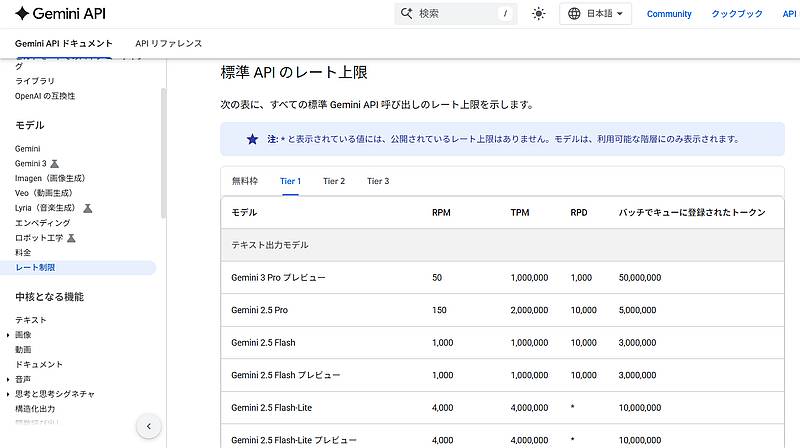Expand the 音声 sidebar section arrow
Screen dimensions: 800x448
[8, 380]
